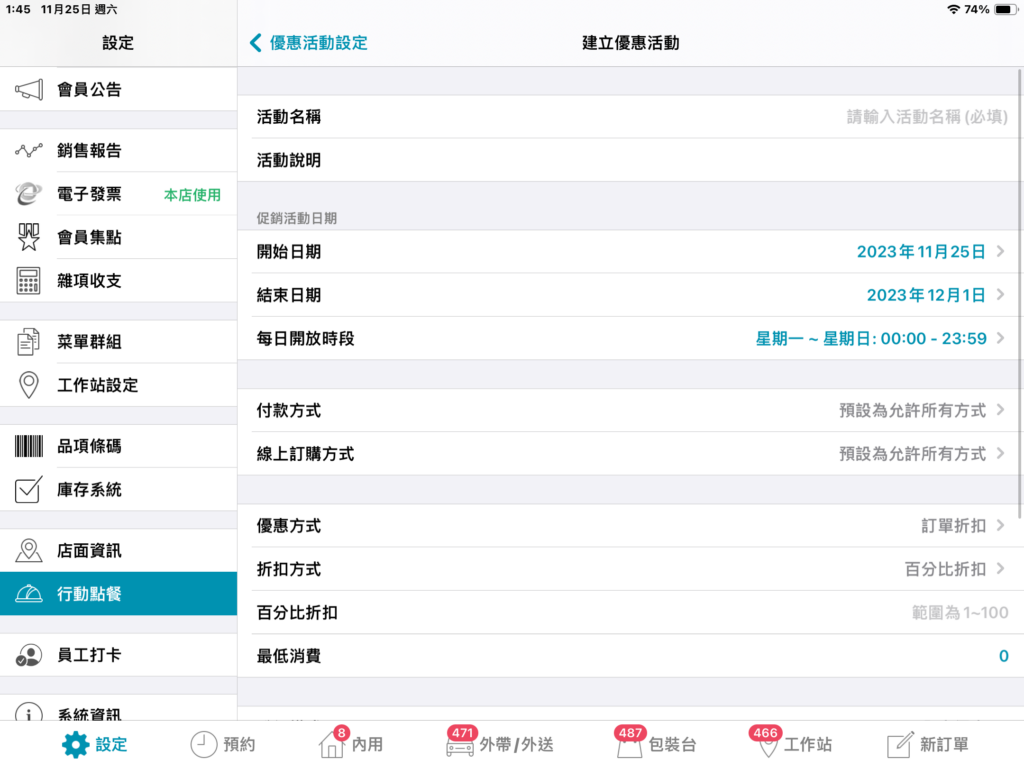The image size is (1024, 768).
Task: Switch to the 外帶/外送 tab
Action: pyautogui.click(x=500, y=744)
